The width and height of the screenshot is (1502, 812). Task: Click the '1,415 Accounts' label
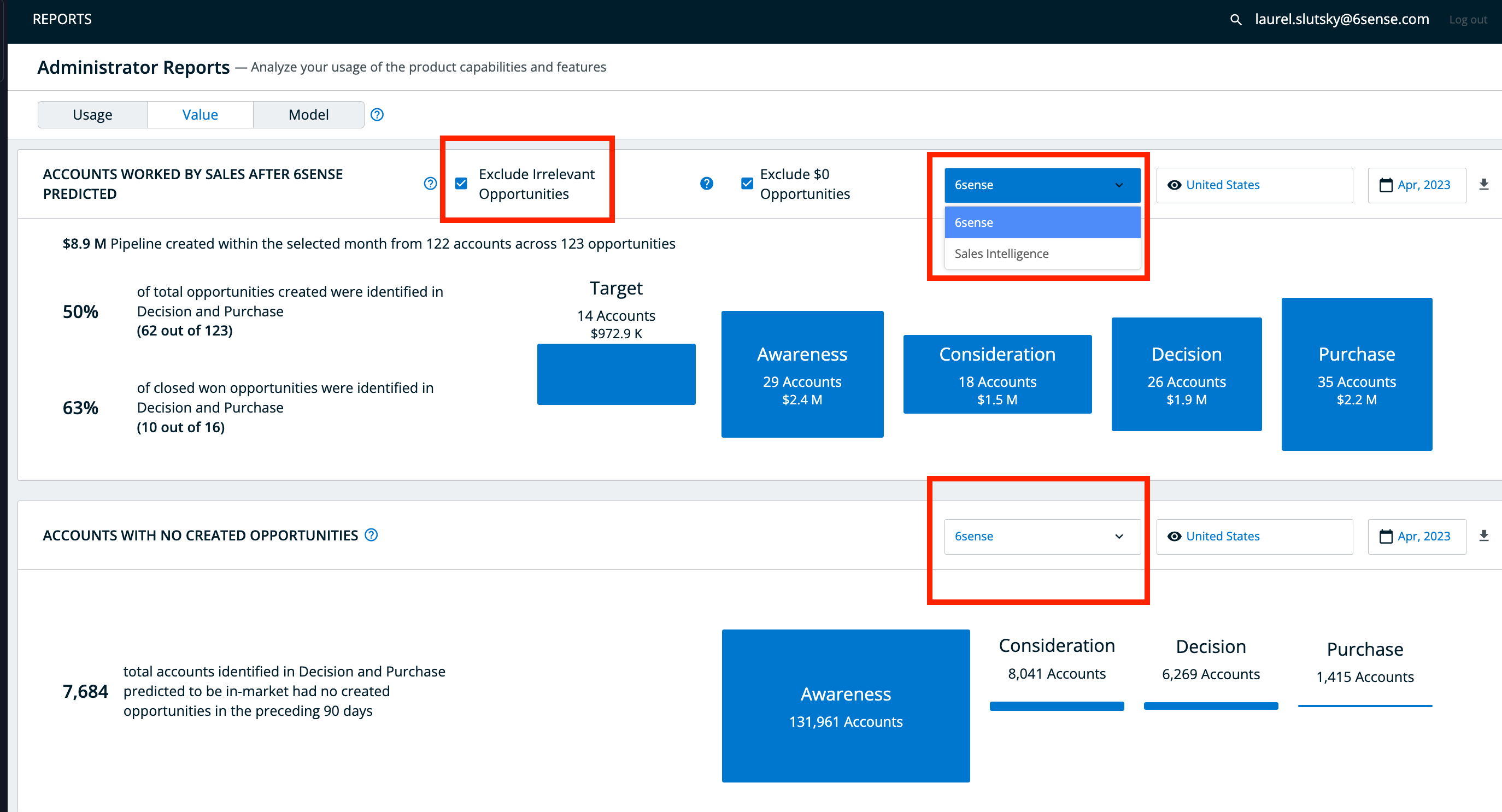click(x=1365, y=678)
